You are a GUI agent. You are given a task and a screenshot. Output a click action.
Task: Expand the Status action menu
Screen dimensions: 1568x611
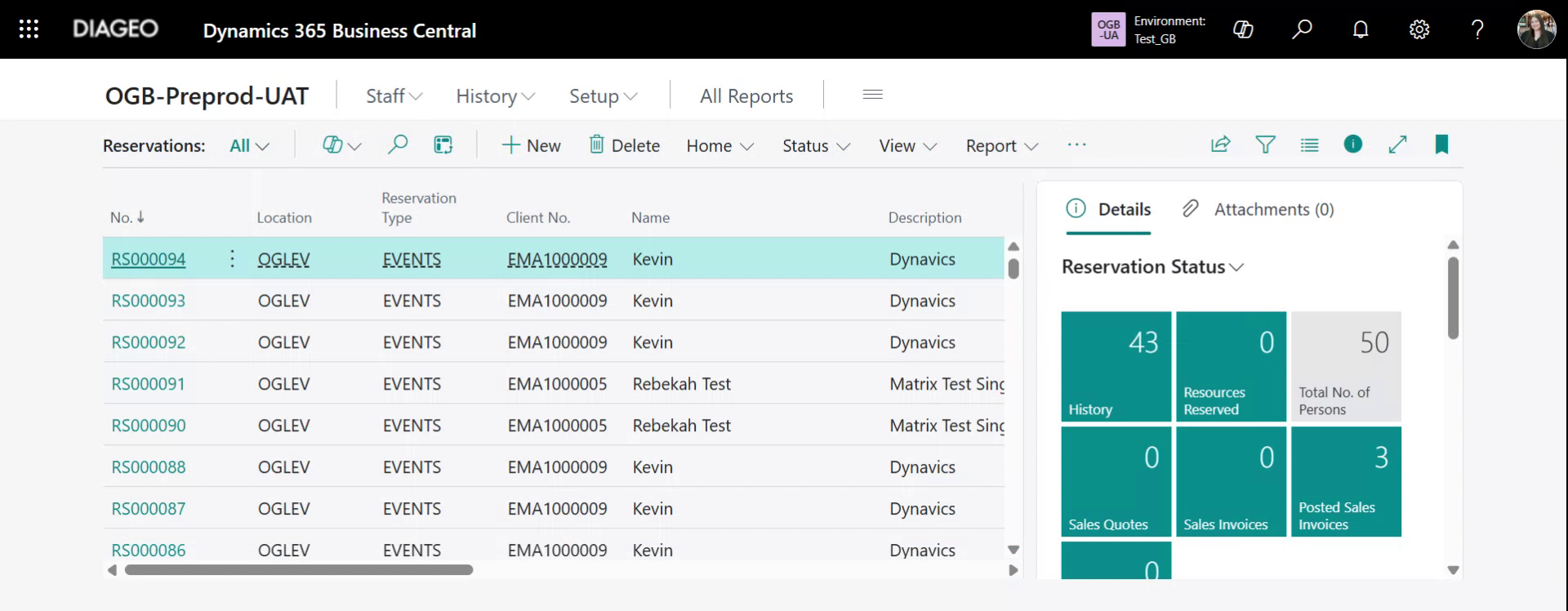[x=816, y=145]
